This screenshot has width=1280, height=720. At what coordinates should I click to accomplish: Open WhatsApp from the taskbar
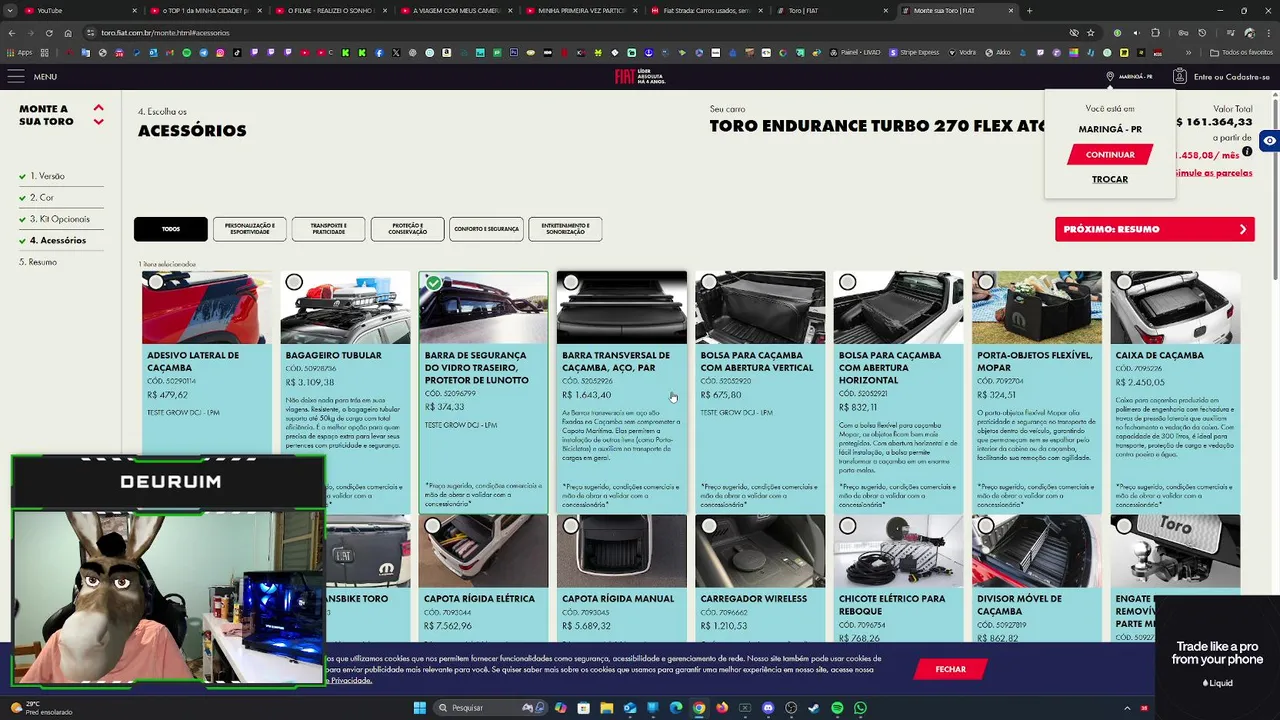860,708
